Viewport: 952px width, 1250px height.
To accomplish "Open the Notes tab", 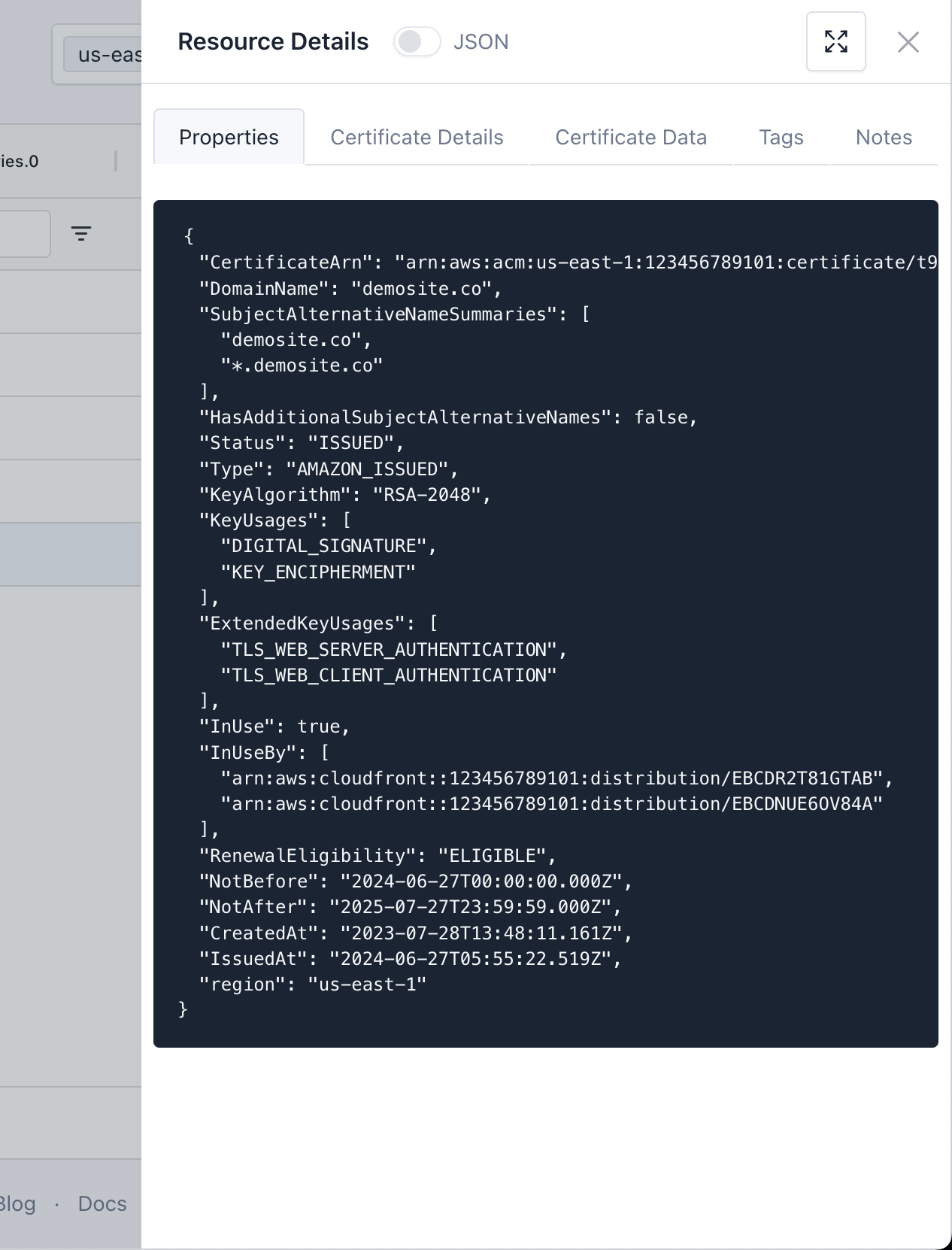I will point(884,137).
